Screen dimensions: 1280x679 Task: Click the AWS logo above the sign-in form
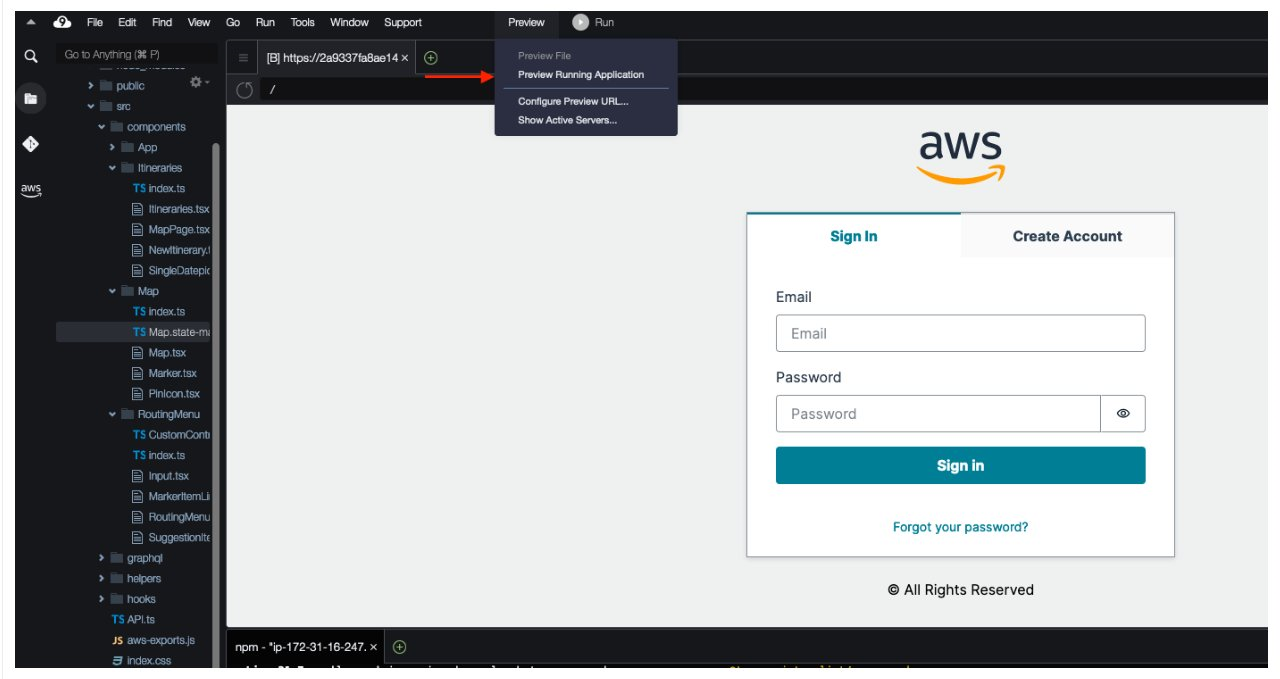[x=960, y=157]
